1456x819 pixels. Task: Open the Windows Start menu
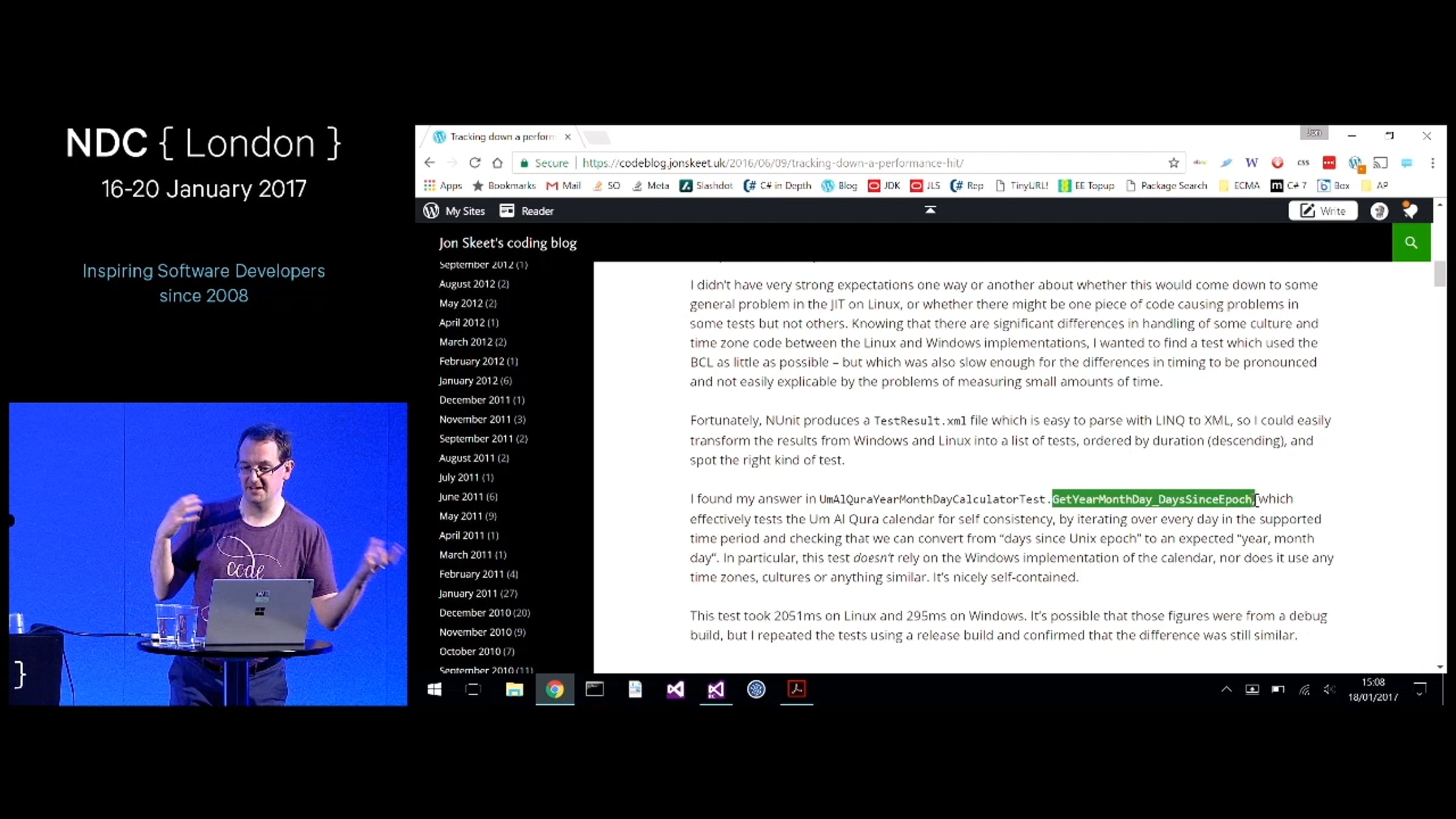pyautogui.click(x=434, y=690)
